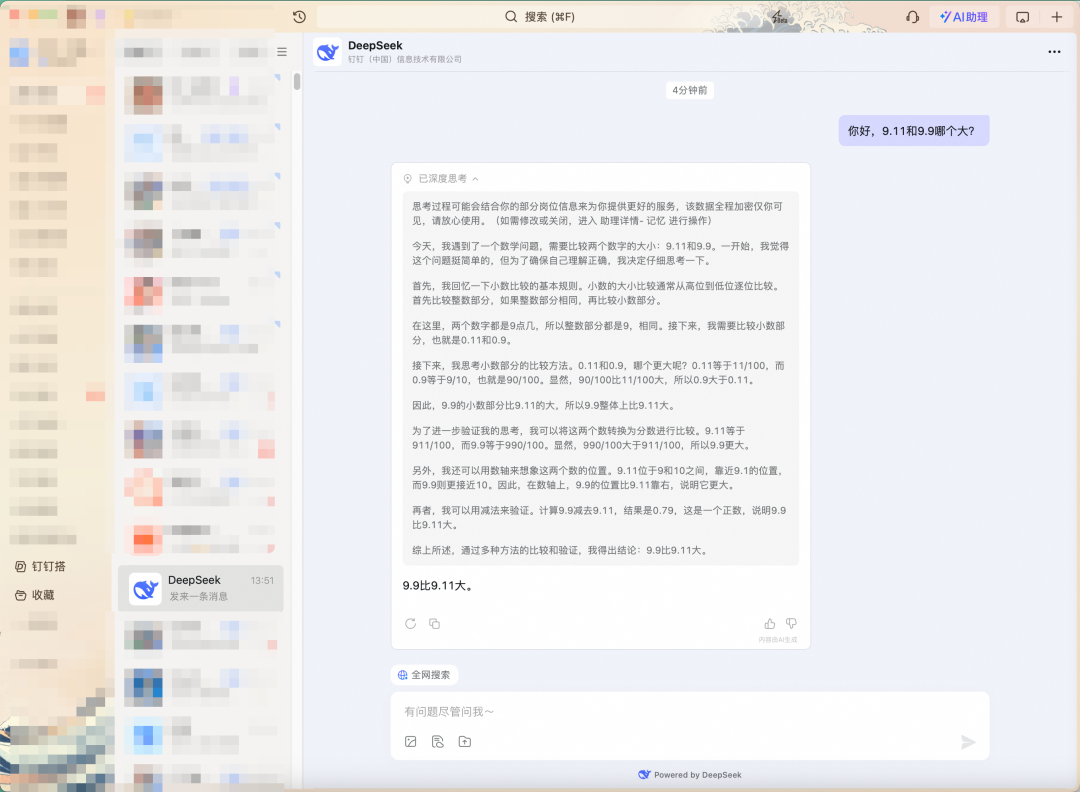Screen dimensions: 1080x792
Task: Click the regenerate response icon
Action: [x=410, y=623]
